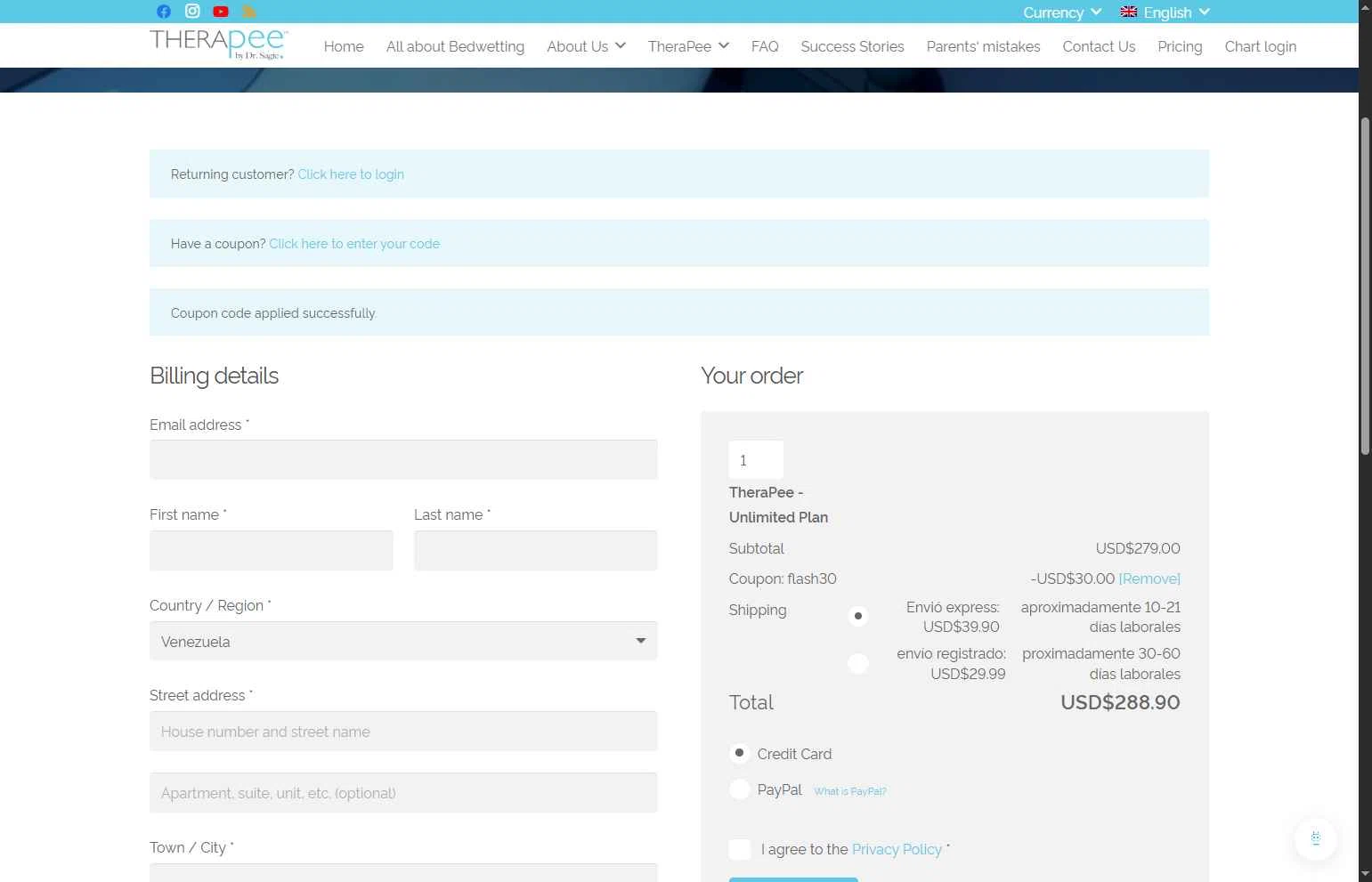The image size is (1372, 882).
Task: Remove the flash30 coupon
Action: pyautogui.click(x=1149, y=579)
